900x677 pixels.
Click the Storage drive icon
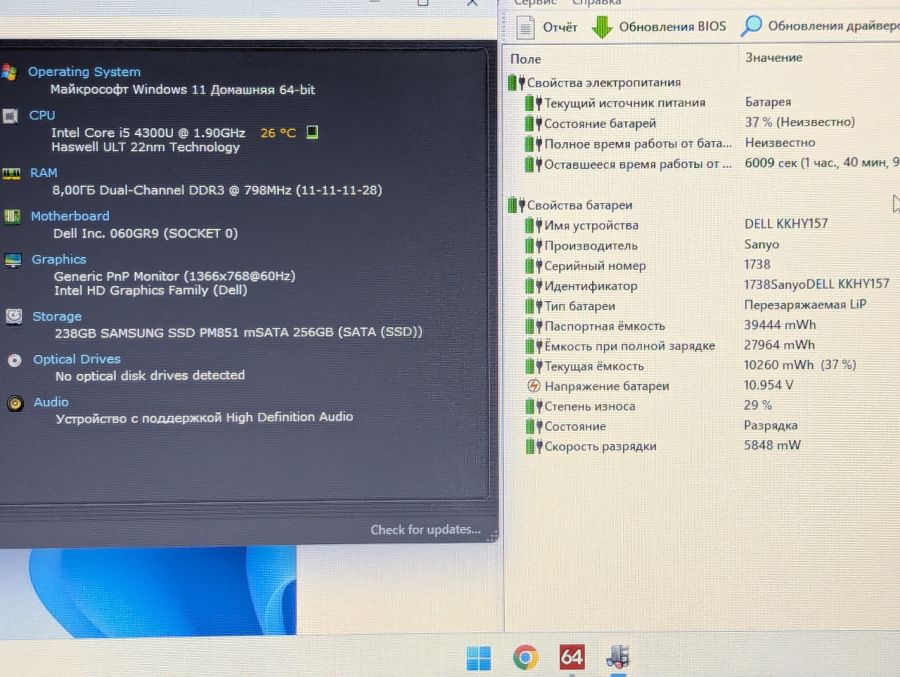14,316
